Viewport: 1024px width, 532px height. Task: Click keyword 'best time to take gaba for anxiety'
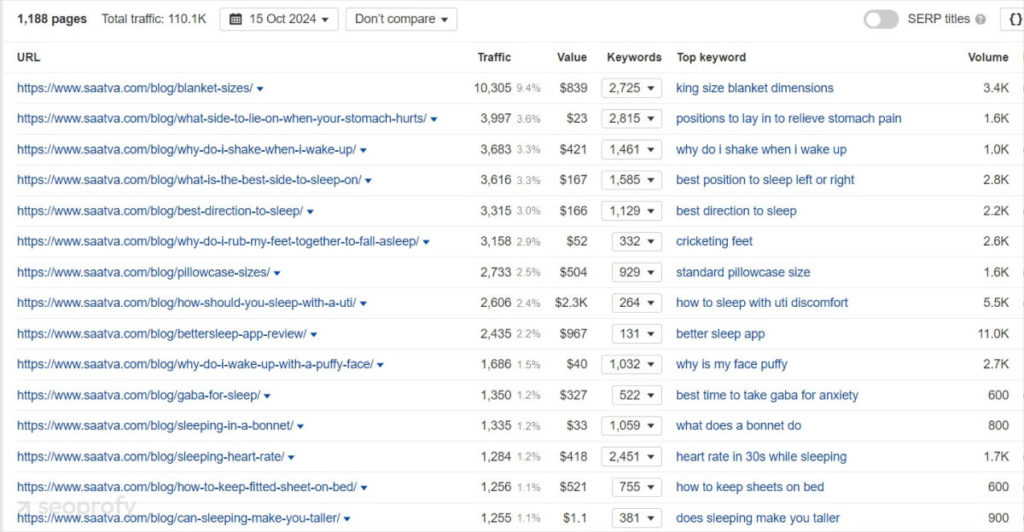click(x=767, y=395)
